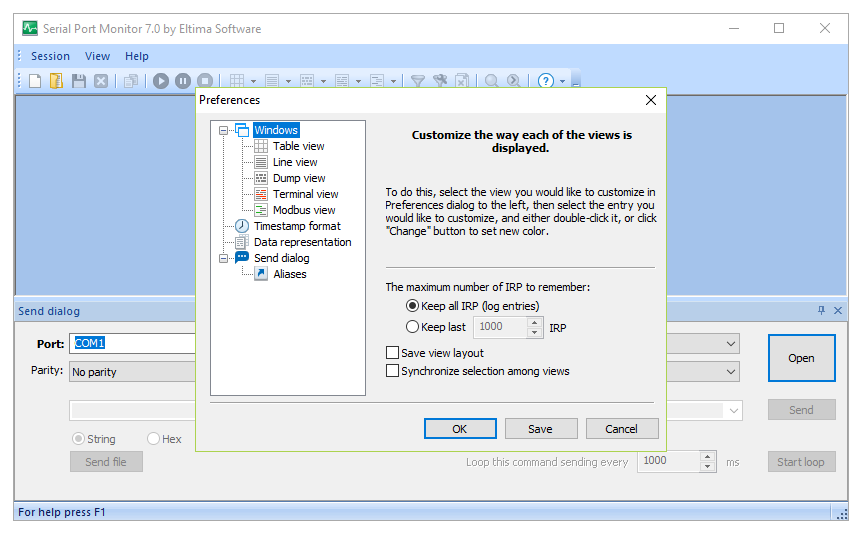The image size is (861, 536).
Task: Select Aliases in preferences tree
Action: (290, 274)
